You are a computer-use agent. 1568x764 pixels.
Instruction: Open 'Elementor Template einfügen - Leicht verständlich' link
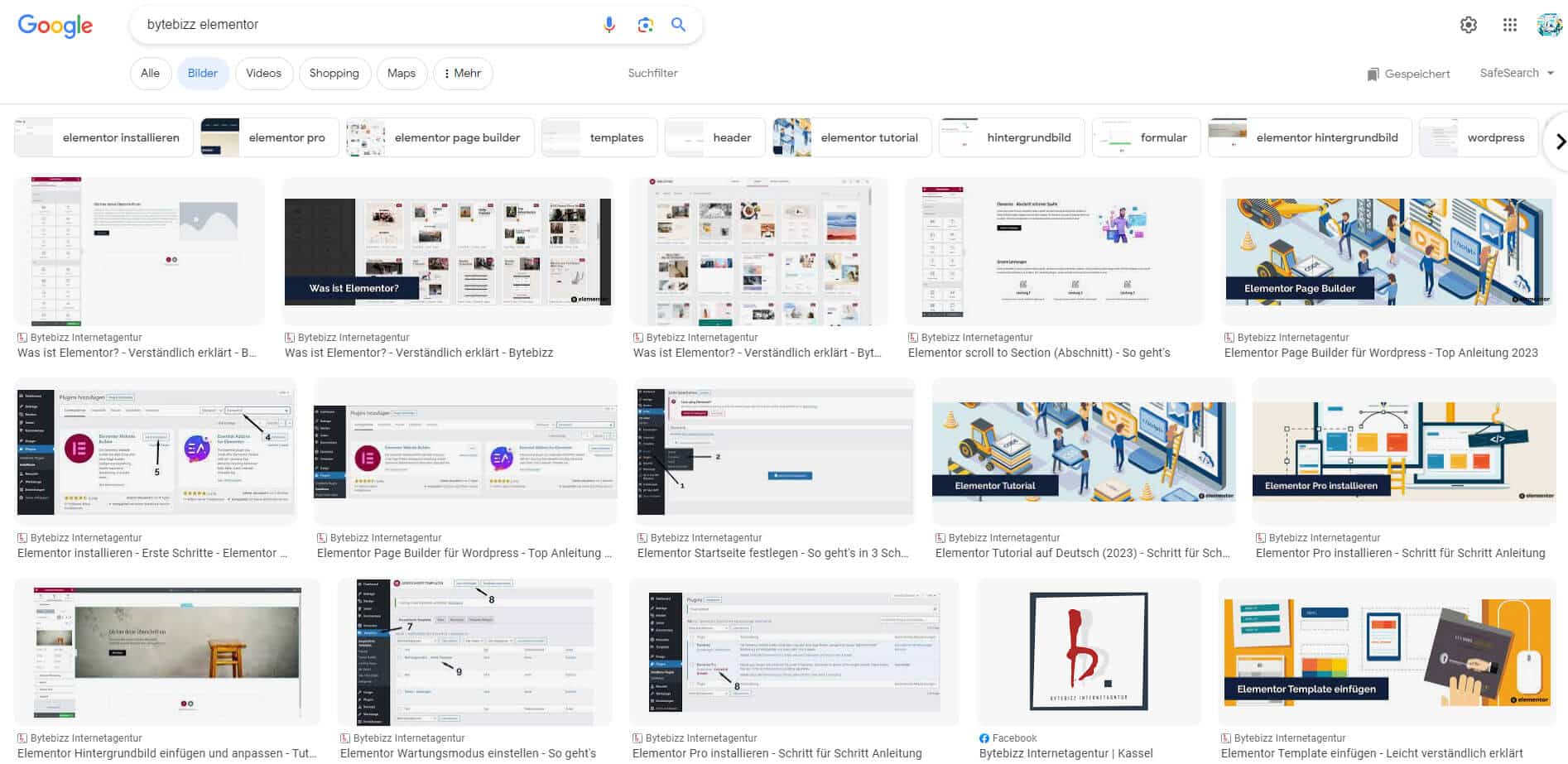[x=1372, y=753]
